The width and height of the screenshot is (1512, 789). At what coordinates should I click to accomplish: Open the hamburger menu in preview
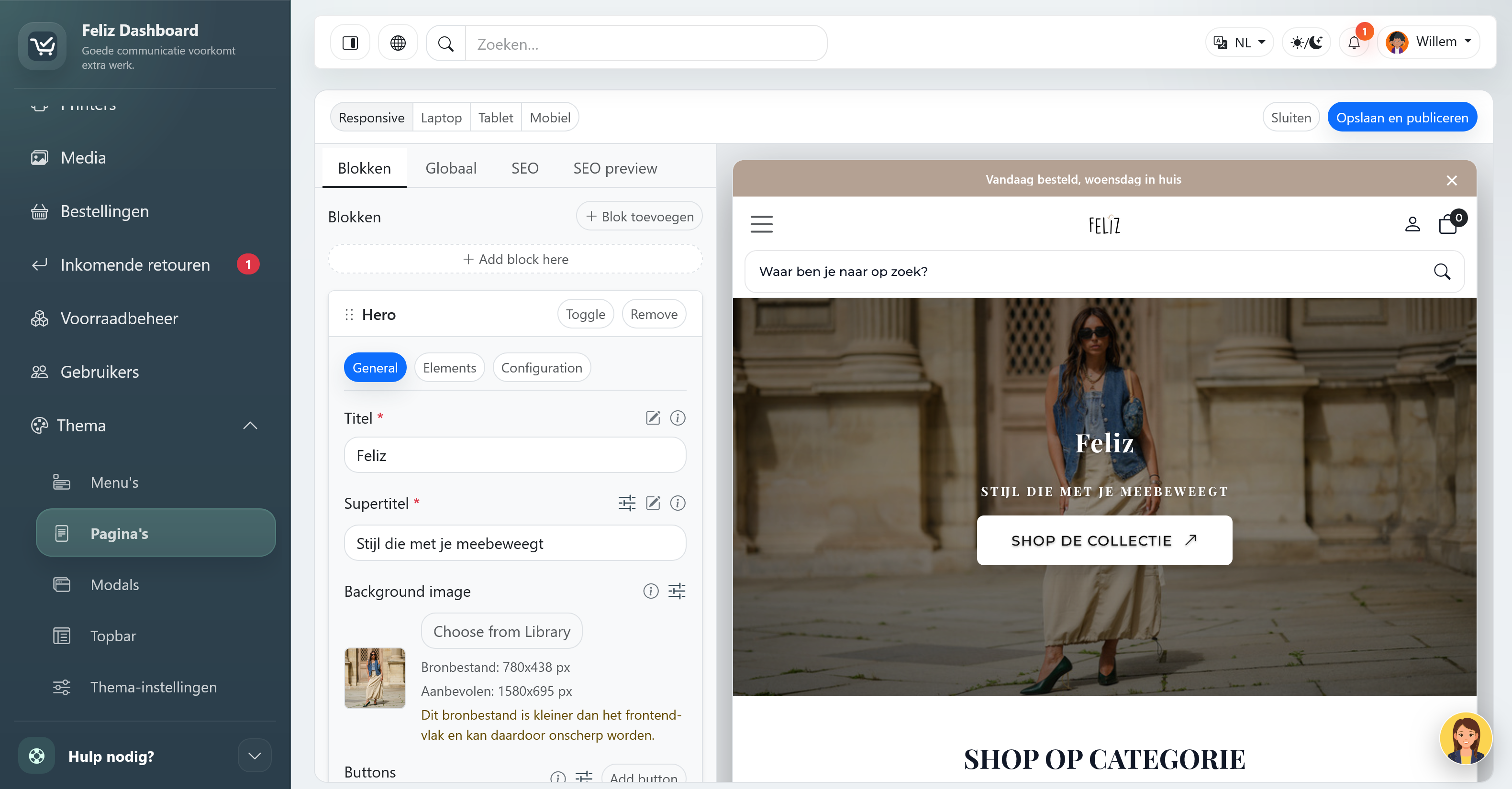pos(761,224)
